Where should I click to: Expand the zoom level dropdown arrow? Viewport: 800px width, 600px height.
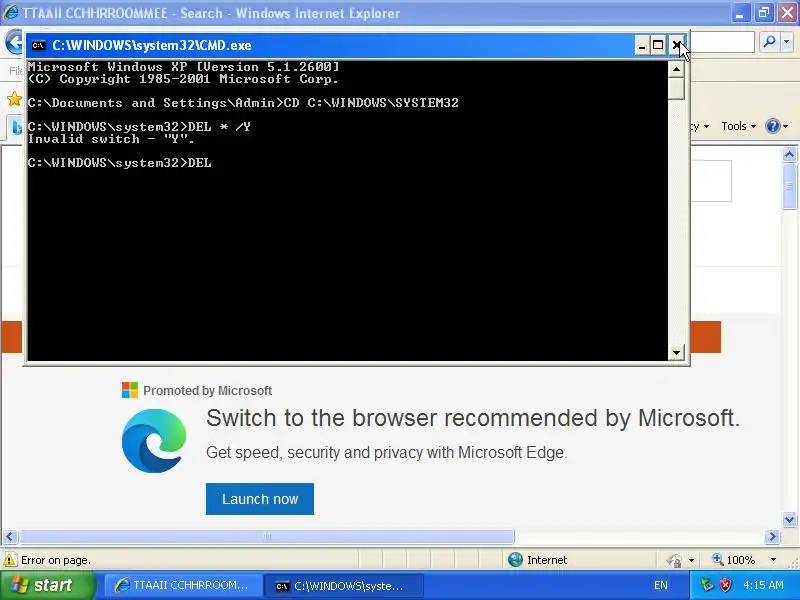pyautogui.click(x=773, y=560)
